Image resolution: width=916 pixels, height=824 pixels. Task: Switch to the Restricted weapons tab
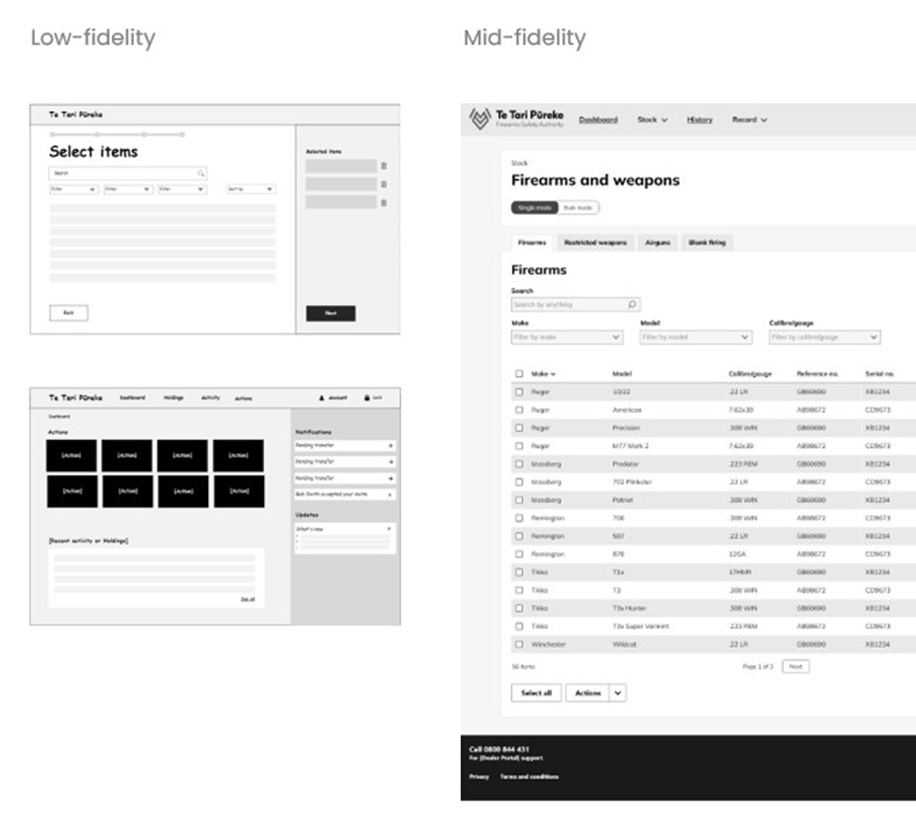click(595, 242)
